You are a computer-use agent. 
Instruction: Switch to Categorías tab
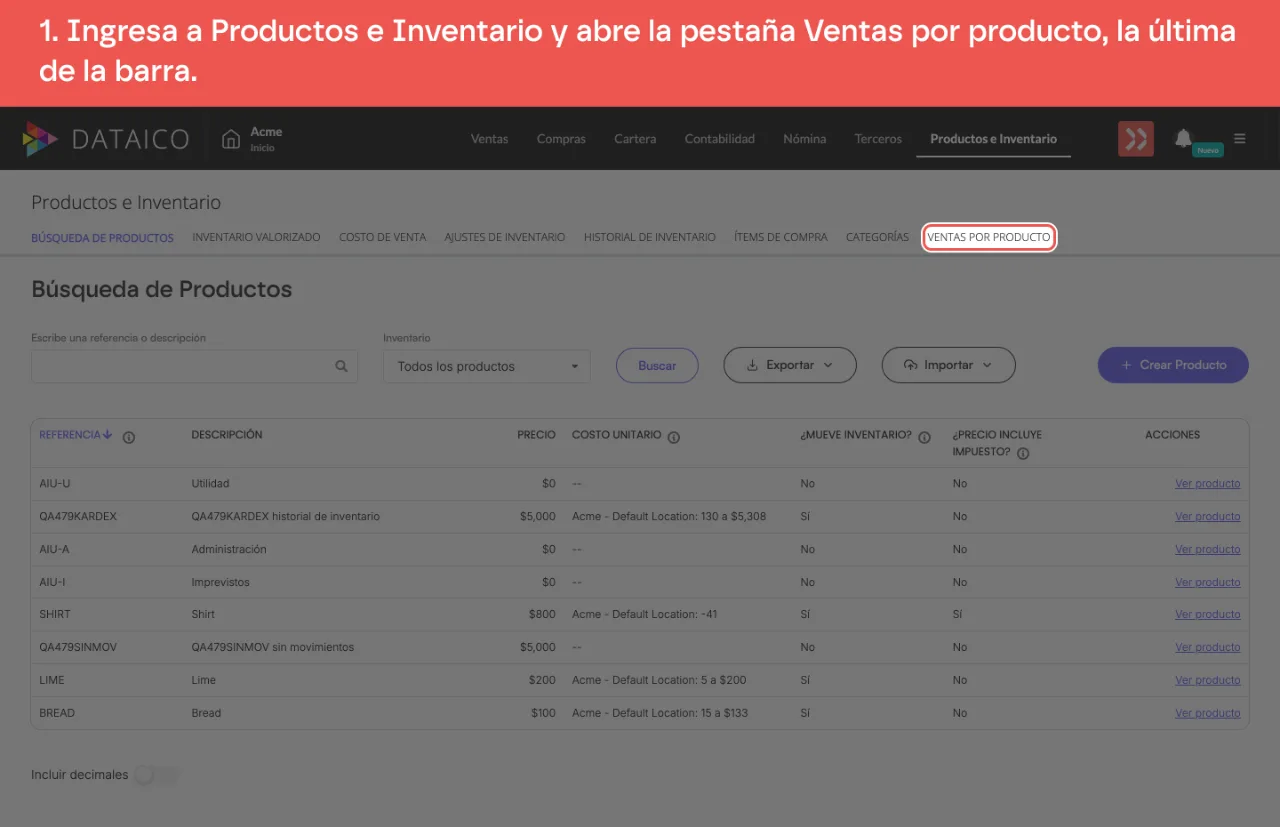tap(877, 238)
